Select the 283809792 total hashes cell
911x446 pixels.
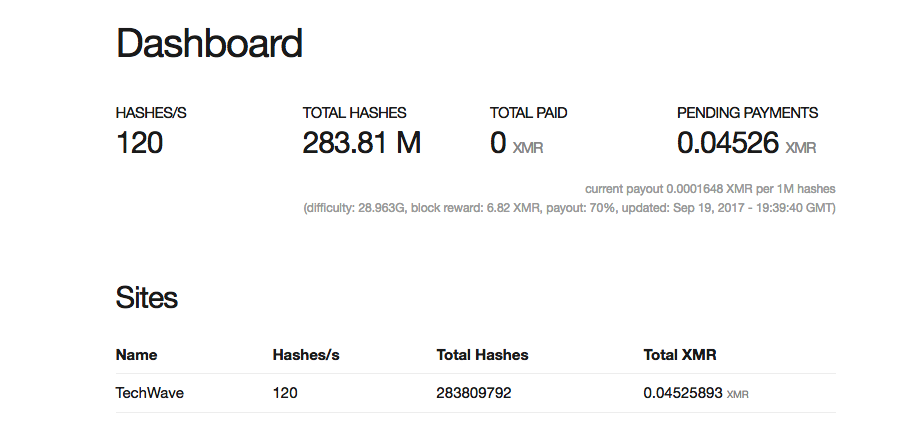click(474, 393)
